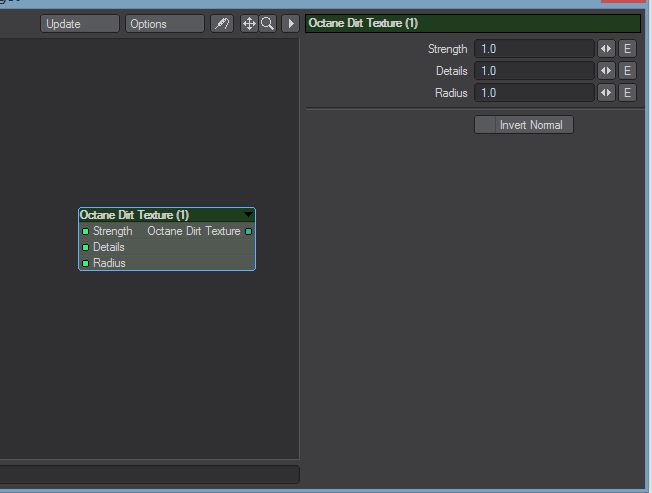Click the Strength mini slider arrows
This screenshot has width=652, height=493.
[x=606, y=49]
